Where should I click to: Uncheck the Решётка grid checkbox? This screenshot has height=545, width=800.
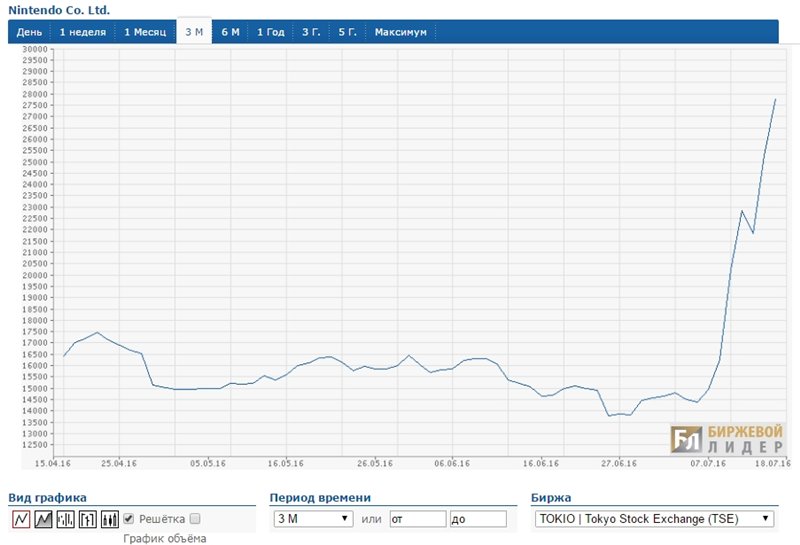coord(129,519)
